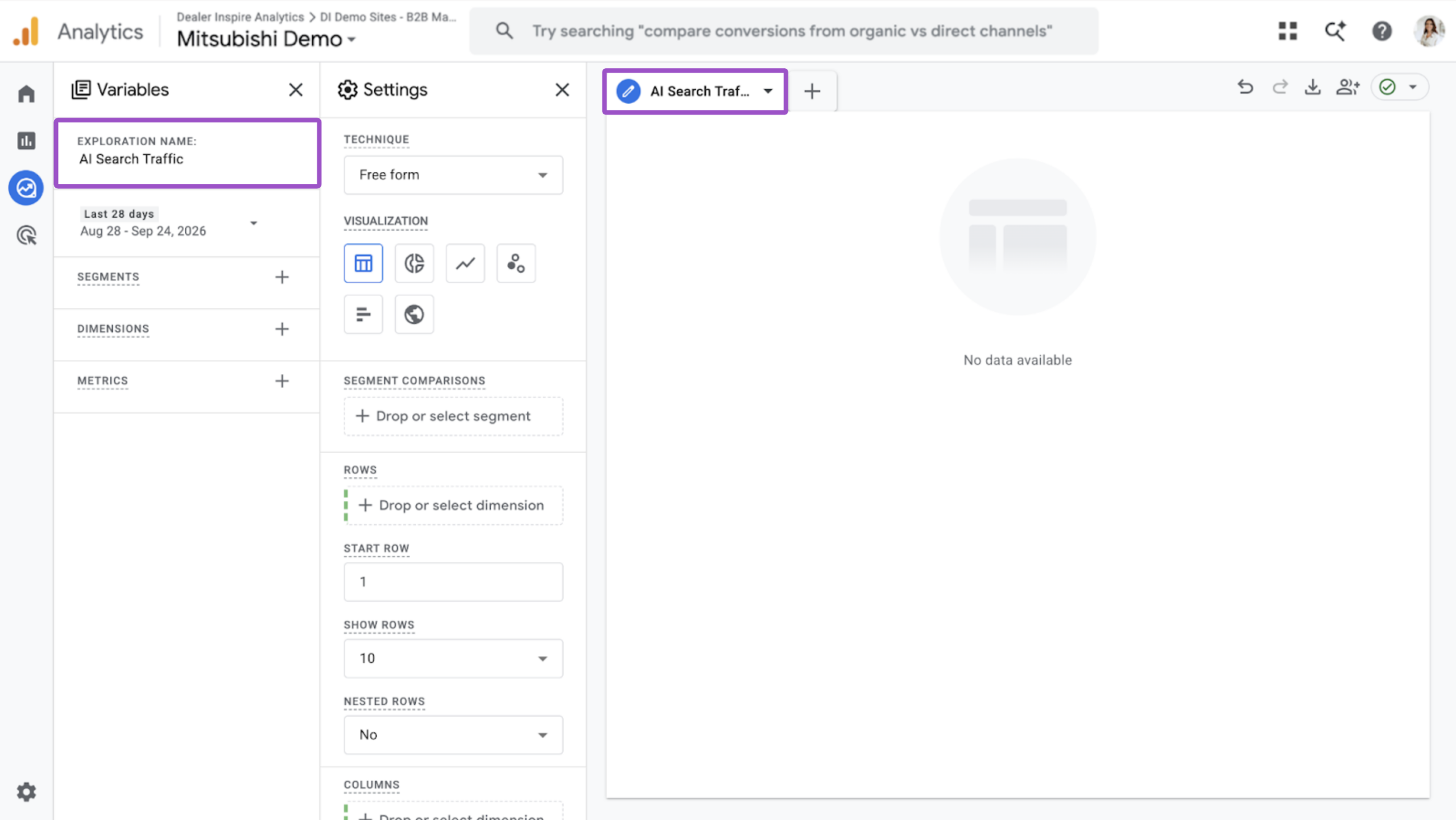Screen dimensions: 1456x820
Task: Open the Help question mark icon
Action: [x=1381, y=31]
